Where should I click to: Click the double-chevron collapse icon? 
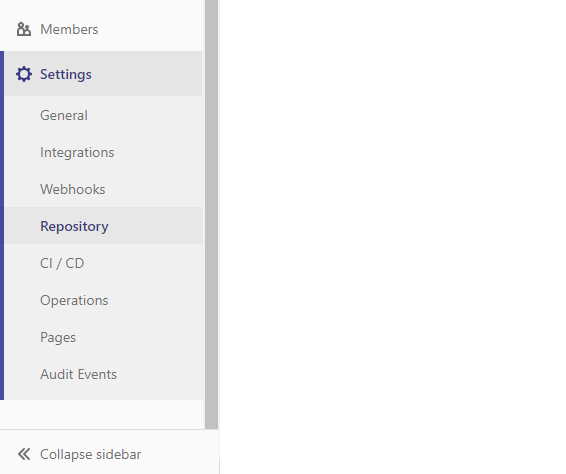click(24, 454)
